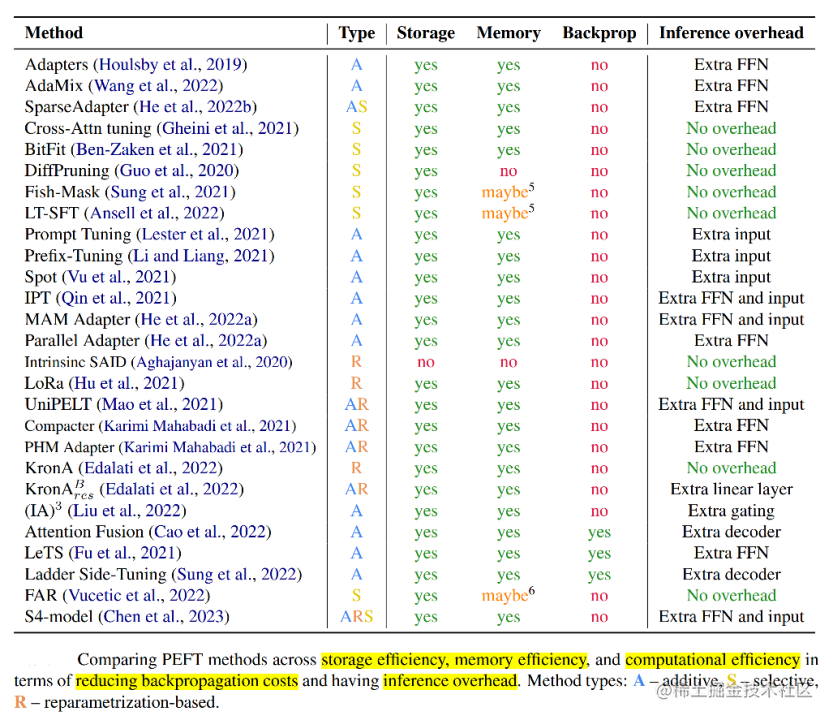Select the AS type of SparseAdapter
This screenshot has height=720, width=833.
pyautogui.click(x=356, y=107)
